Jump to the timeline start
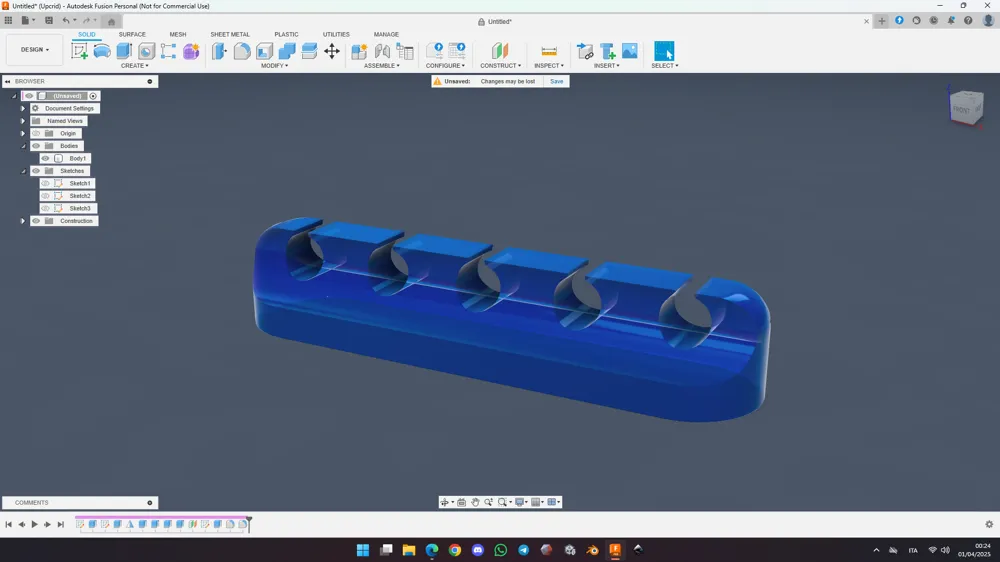Screen dimensions: 1000x562 click(8, 524)
